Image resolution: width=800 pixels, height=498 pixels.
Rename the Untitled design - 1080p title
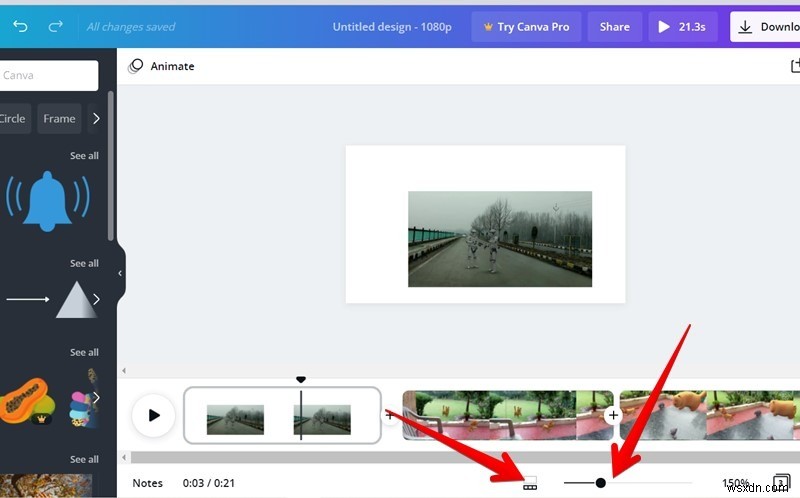point(392,27)
